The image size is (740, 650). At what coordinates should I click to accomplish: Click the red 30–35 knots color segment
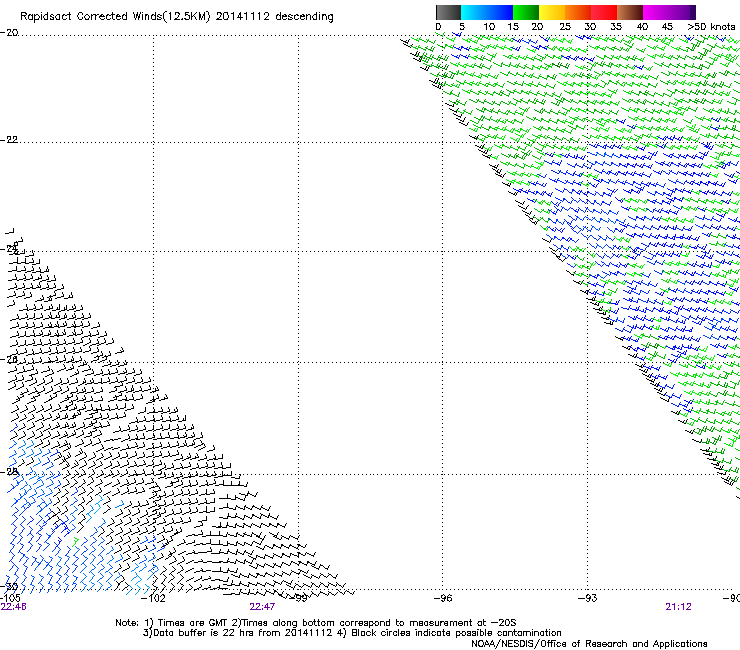[x=604, y=12]
